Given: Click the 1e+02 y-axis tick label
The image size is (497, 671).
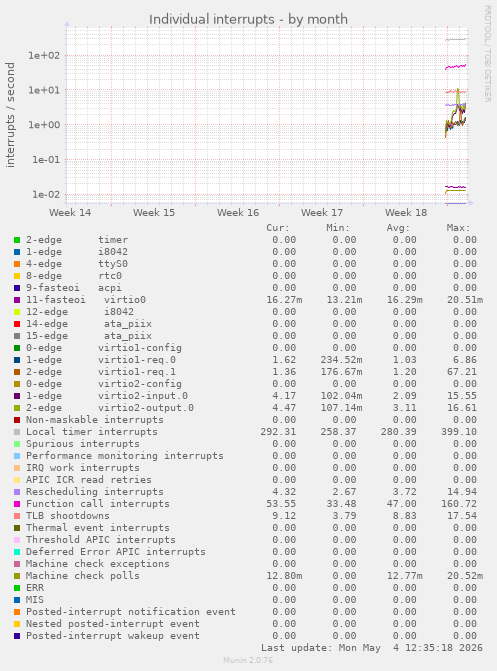Looking at the screenshot, I should click(44, 56).
